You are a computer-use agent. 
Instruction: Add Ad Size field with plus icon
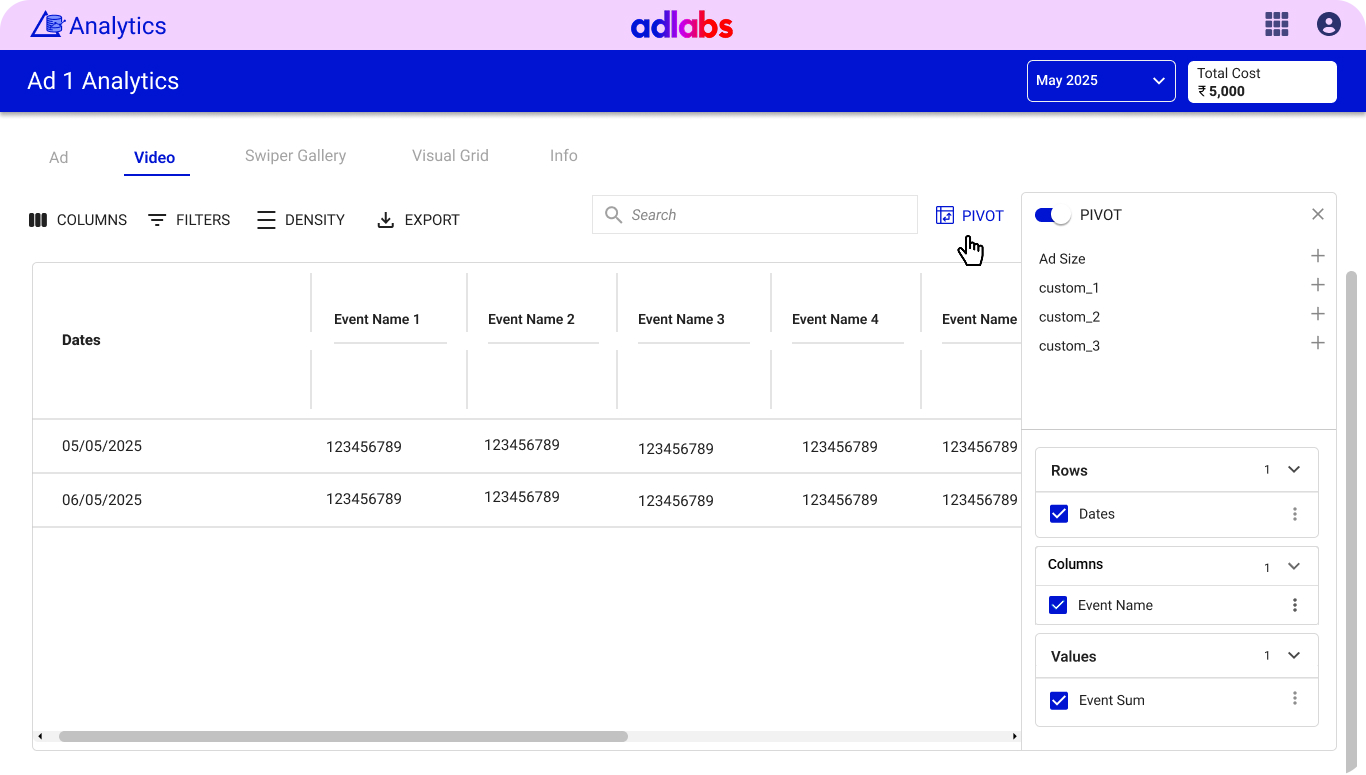pyautogui.click(x=1317, y=257)
